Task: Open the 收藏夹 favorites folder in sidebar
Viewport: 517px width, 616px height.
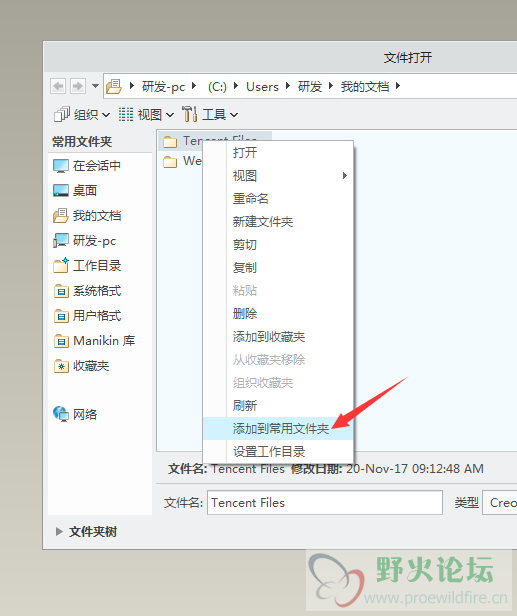Action: coord(81,366)
